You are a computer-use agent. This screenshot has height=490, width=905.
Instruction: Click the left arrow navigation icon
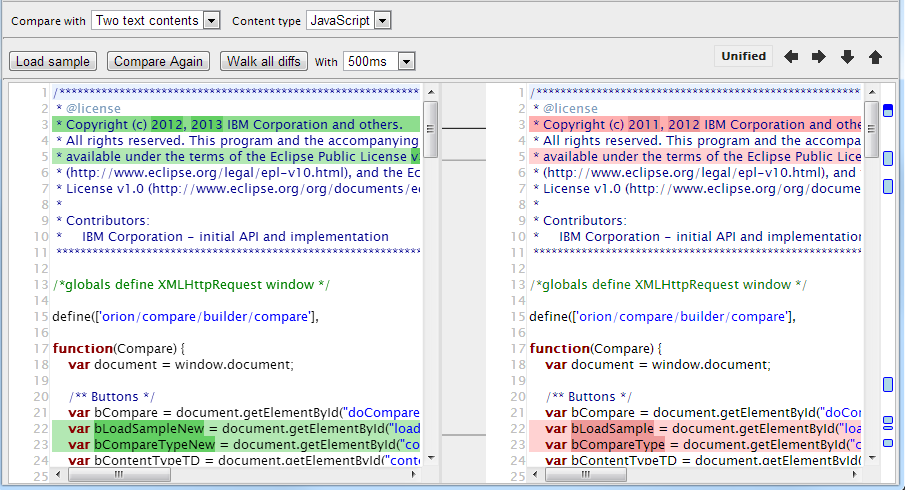tap(791, 57)
